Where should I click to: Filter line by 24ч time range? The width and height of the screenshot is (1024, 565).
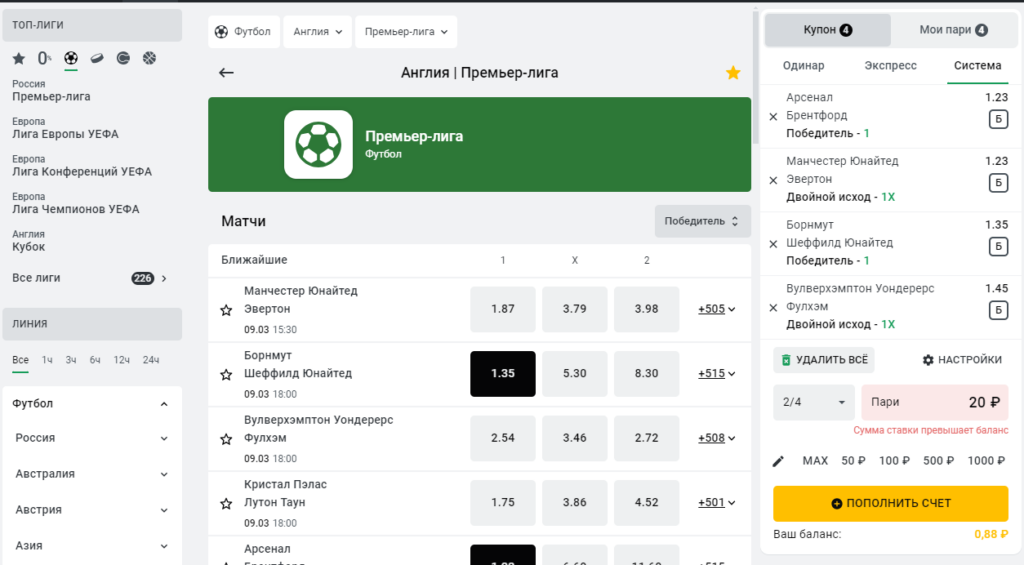pyautogui.click(x=151, y=360)
